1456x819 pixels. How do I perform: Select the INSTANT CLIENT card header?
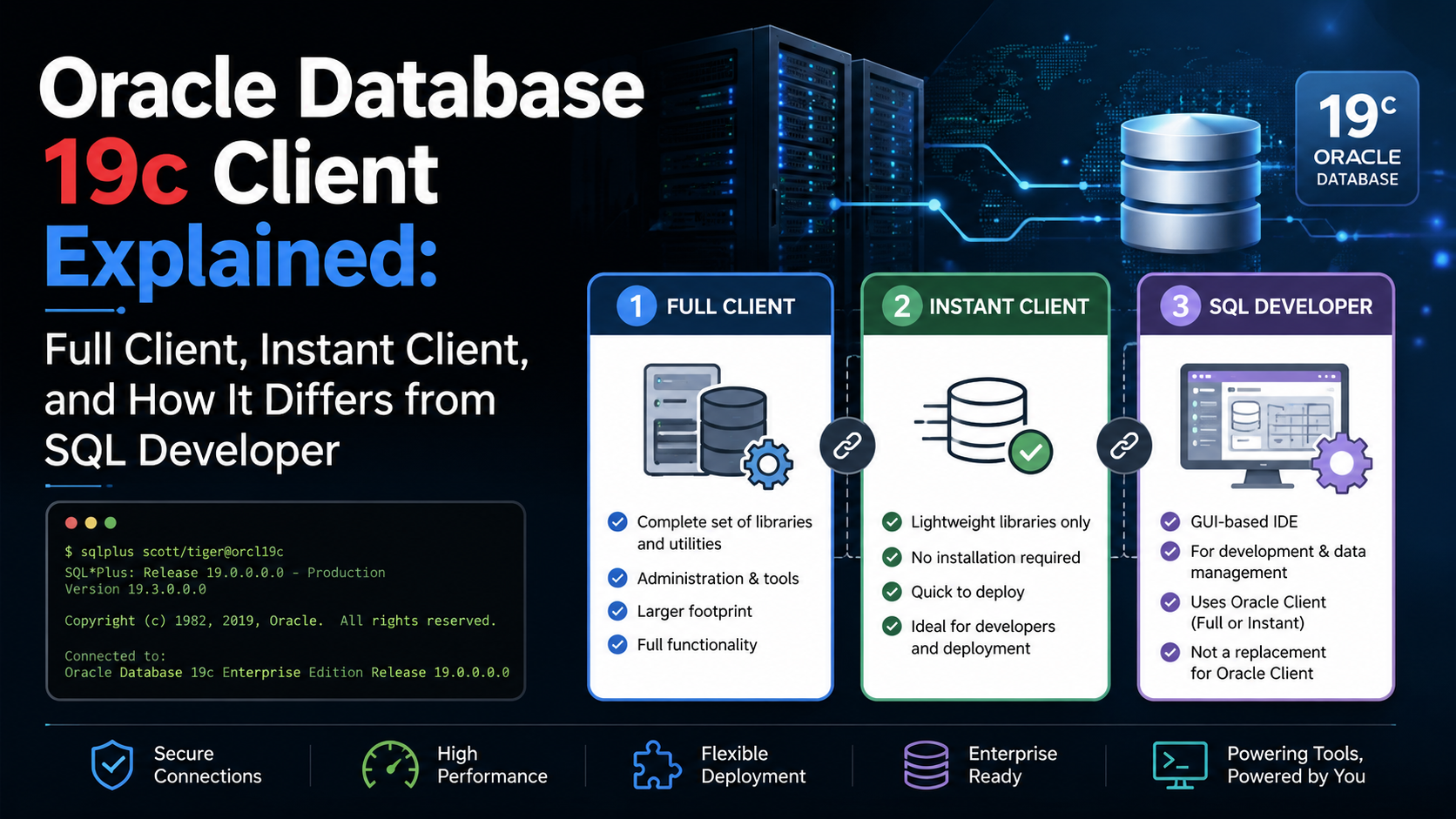(x=985, y=305)
